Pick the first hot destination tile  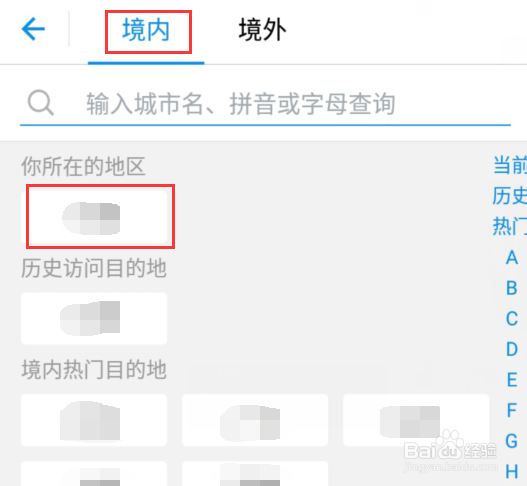pyautogui.click(x=94, y=420)
